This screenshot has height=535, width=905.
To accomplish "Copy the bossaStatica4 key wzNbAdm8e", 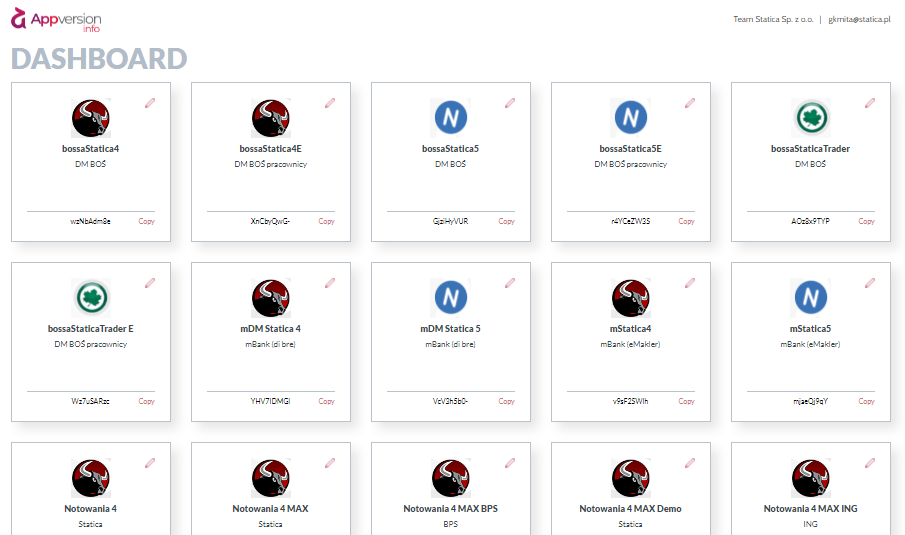I will (147, 221).
